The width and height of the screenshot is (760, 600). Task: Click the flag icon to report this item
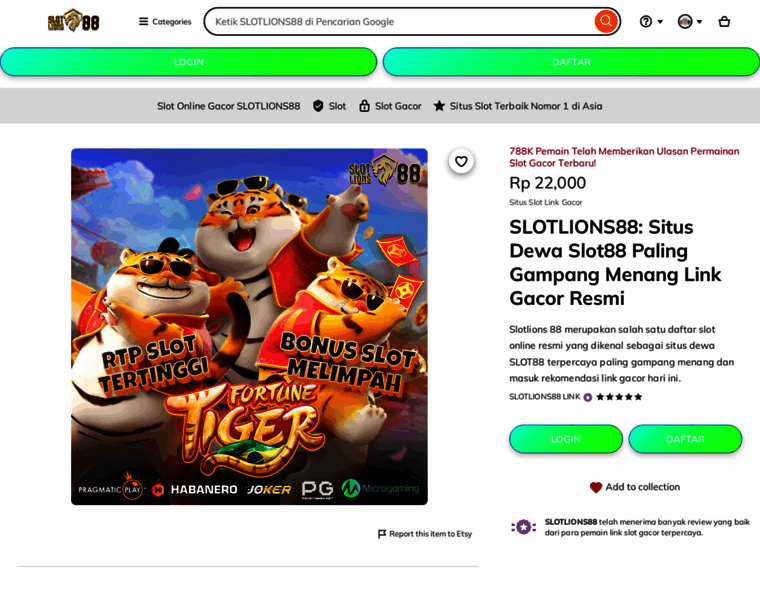[382, 534]
